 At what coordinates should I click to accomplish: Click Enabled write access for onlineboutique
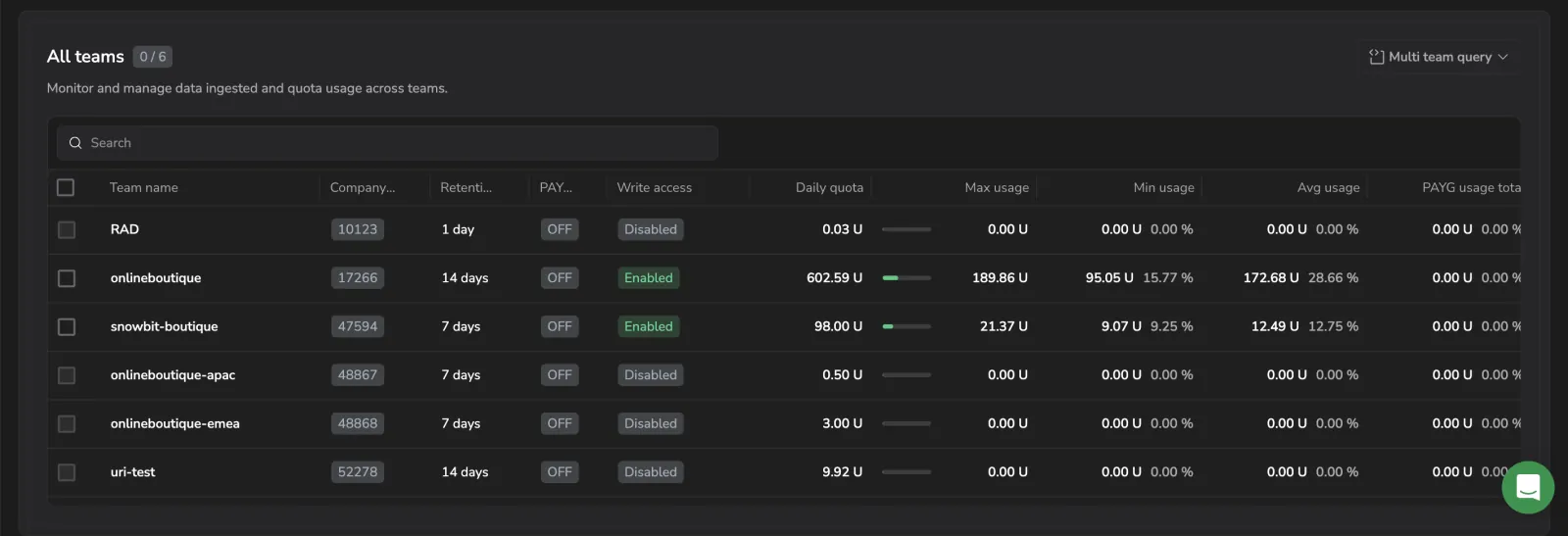pos(649,278)
